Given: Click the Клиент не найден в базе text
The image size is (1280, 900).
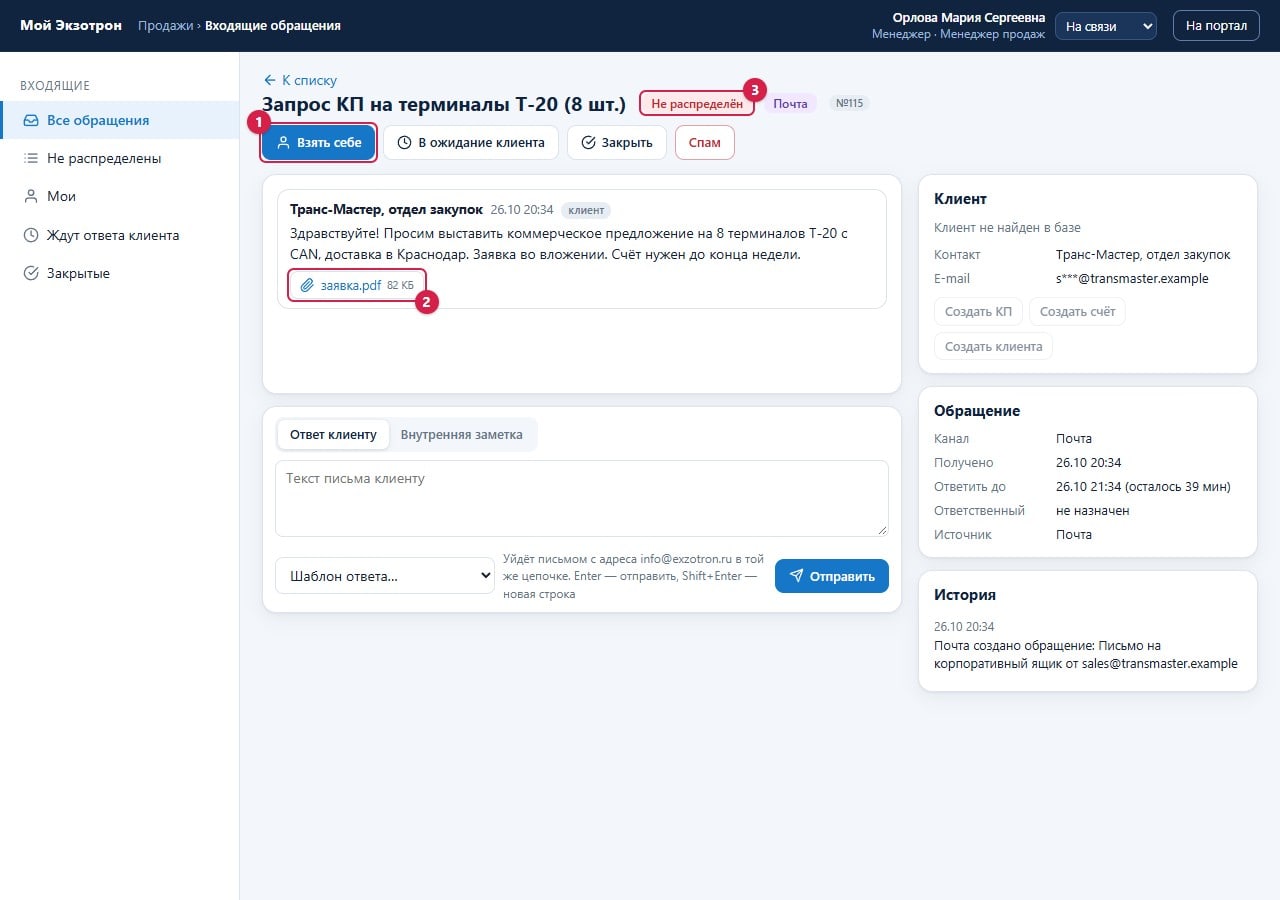Looking at the screenshot, I should pyautogui.click(x=1007, y=228).
